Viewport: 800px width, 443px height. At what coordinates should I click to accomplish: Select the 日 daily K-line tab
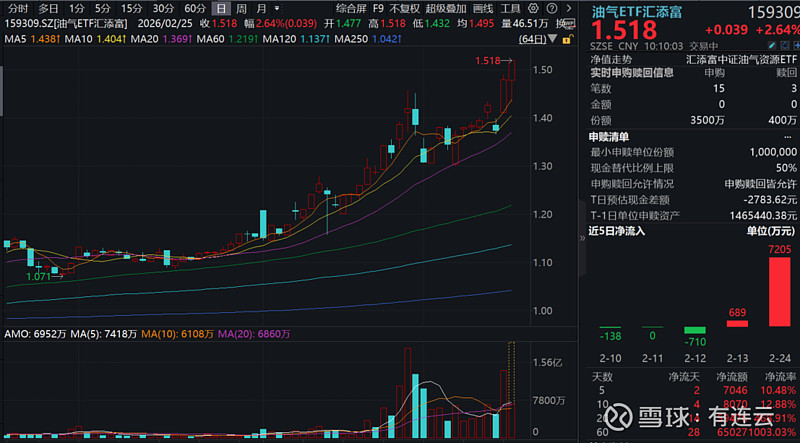tap(220, 8)
